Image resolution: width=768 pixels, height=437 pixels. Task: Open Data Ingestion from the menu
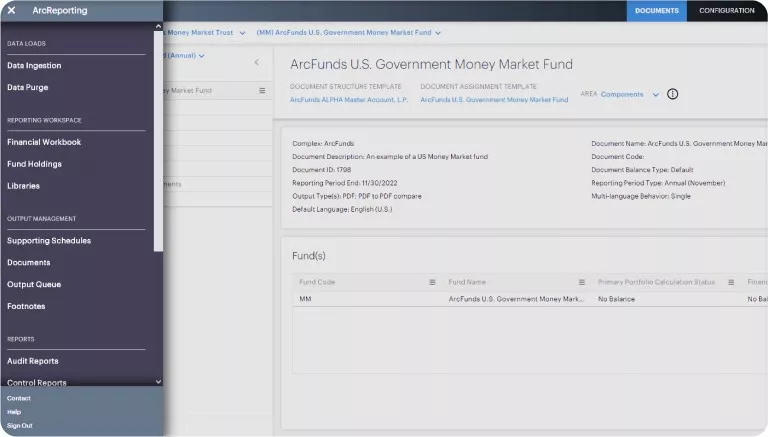pos(34,65)
